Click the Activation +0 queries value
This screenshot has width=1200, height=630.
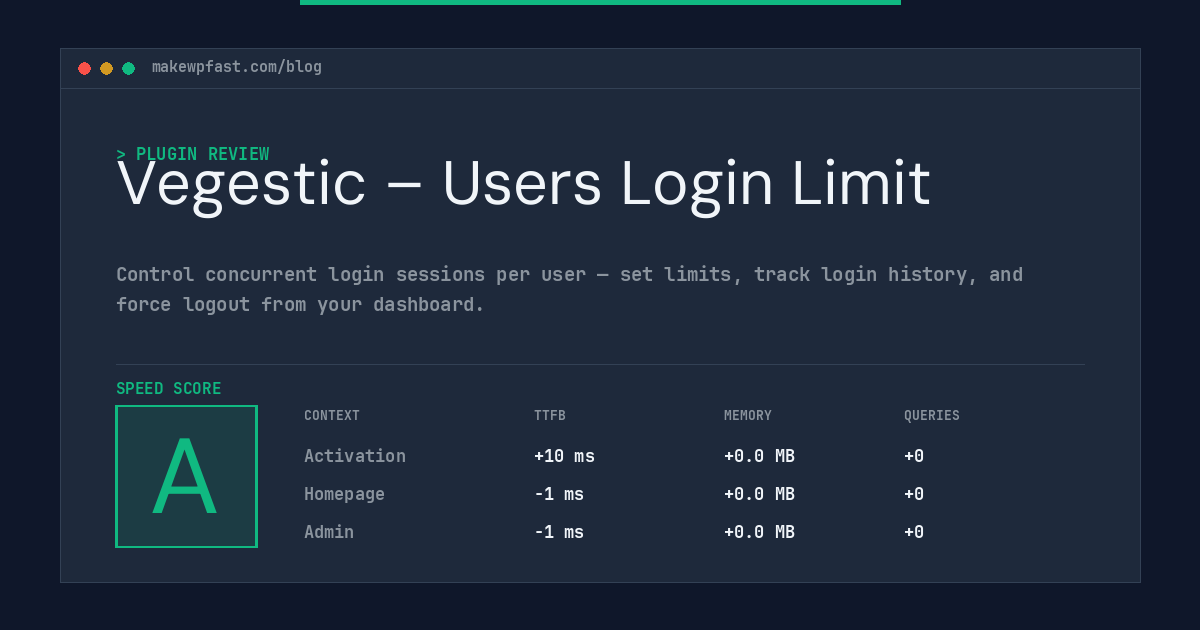click(x=914, y=456)
